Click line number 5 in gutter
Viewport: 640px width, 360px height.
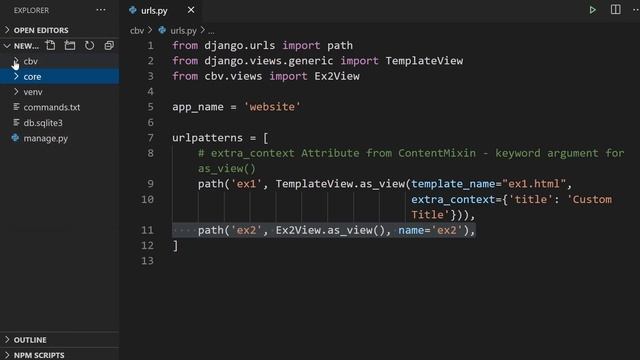(151, 107)
